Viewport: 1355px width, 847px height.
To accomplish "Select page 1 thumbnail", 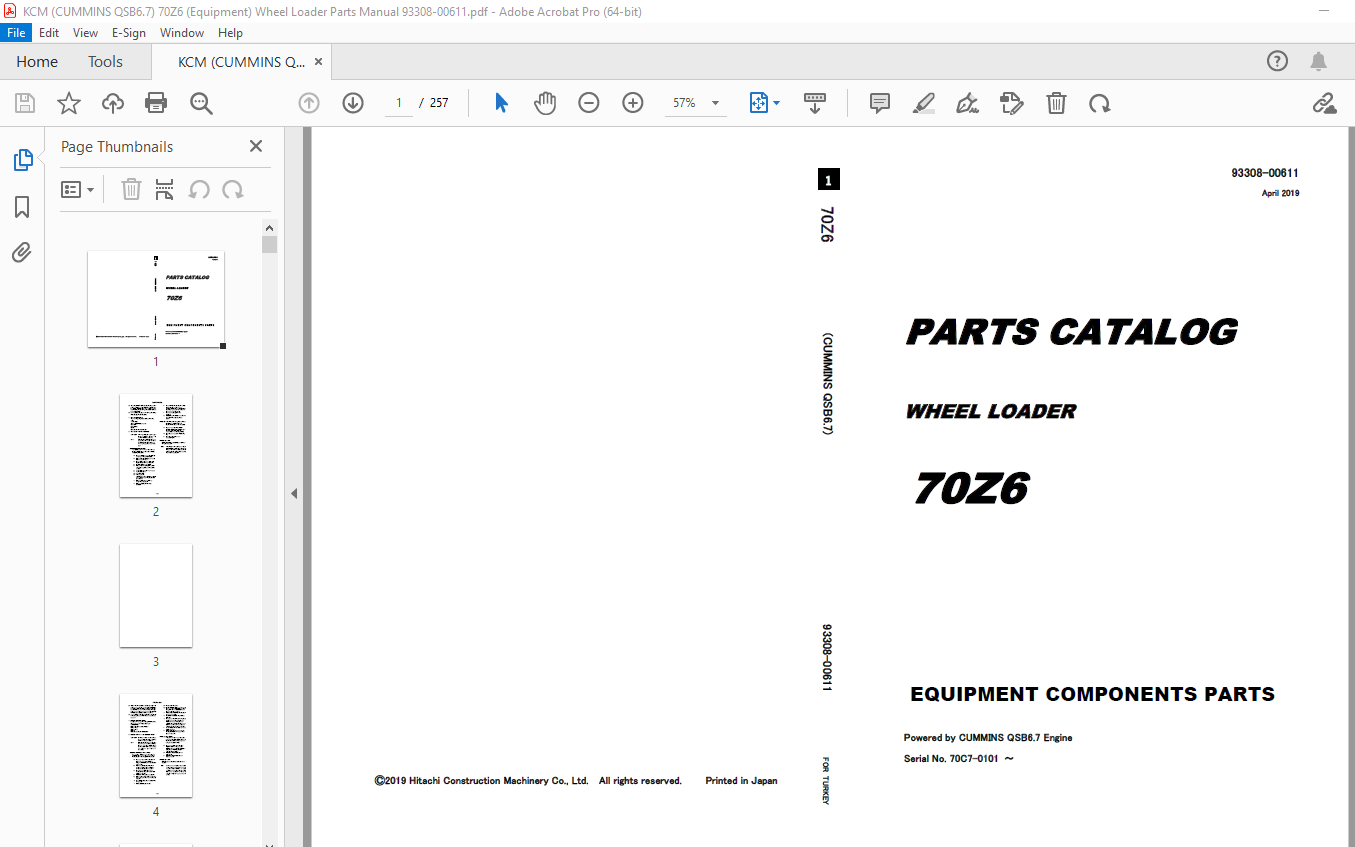I will pos(156,299).
